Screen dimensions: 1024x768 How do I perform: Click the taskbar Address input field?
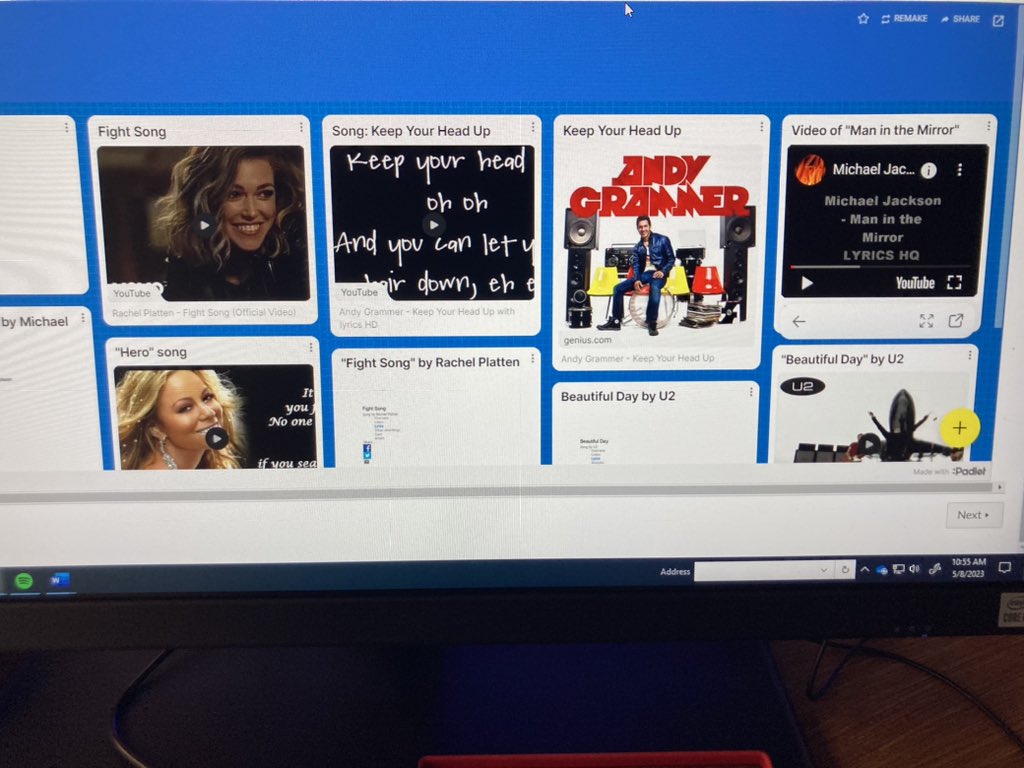(x=756, y=571)
